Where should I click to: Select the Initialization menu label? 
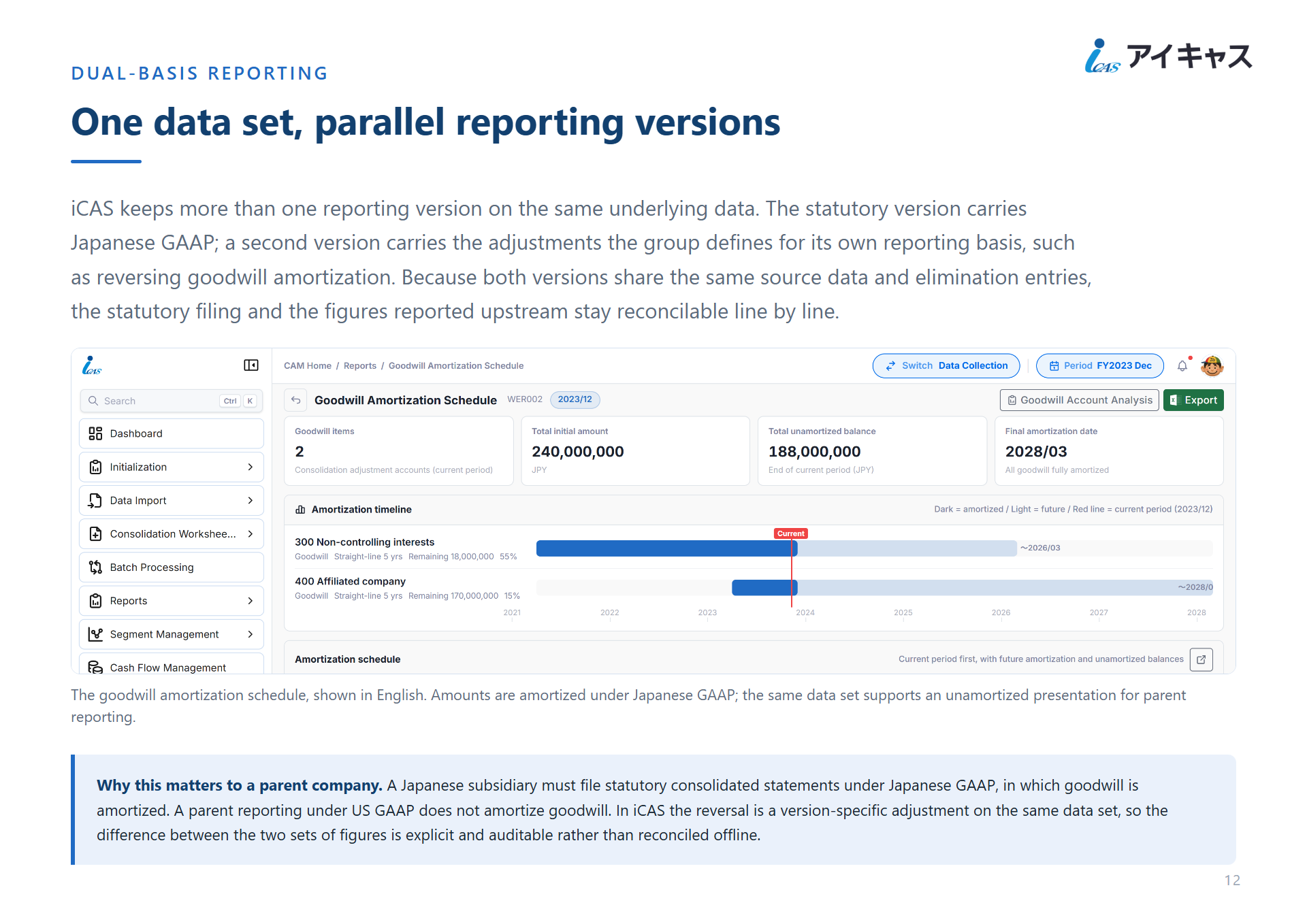(138, 467)
